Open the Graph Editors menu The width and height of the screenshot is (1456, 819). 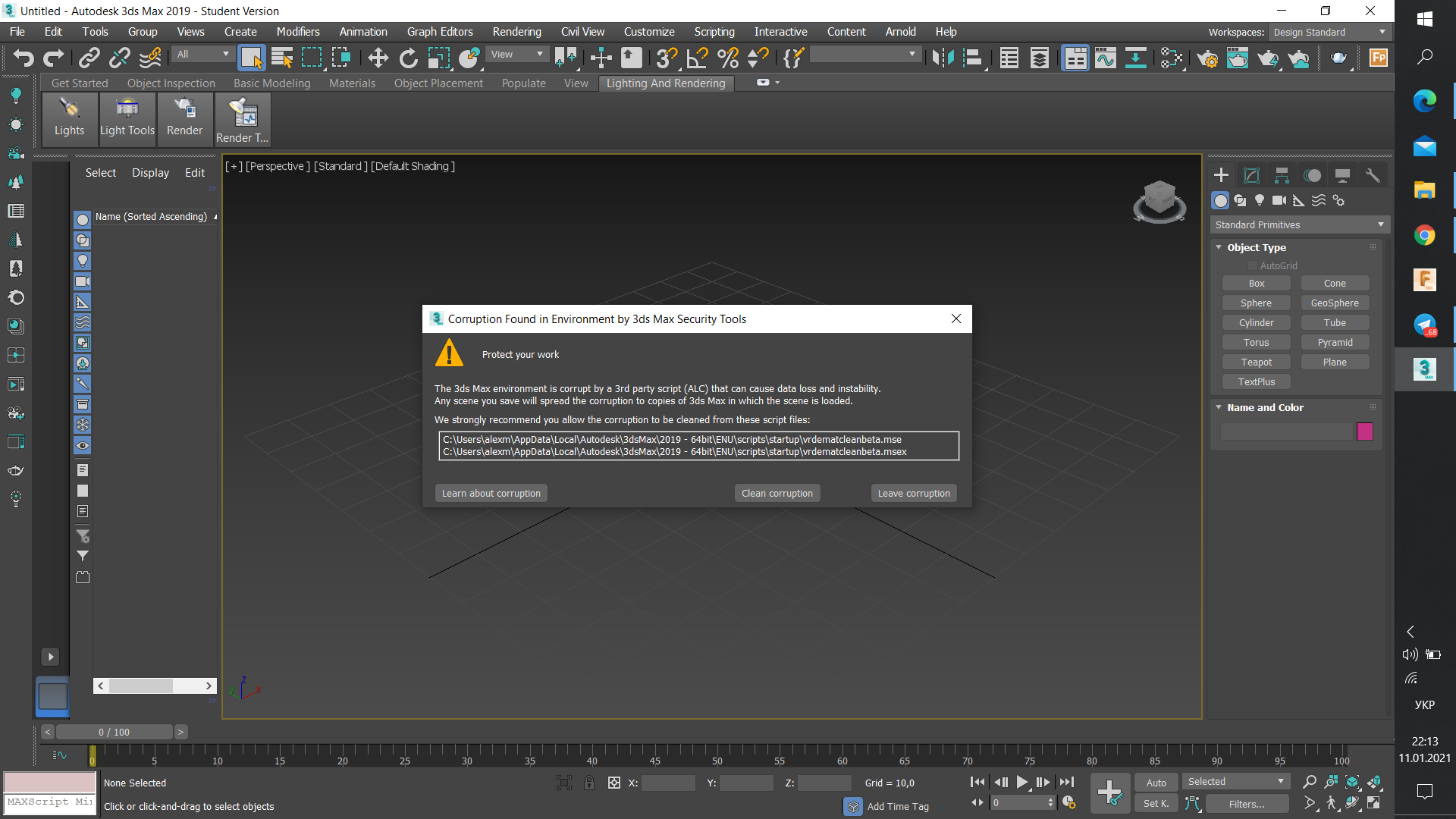click(440, 32)
